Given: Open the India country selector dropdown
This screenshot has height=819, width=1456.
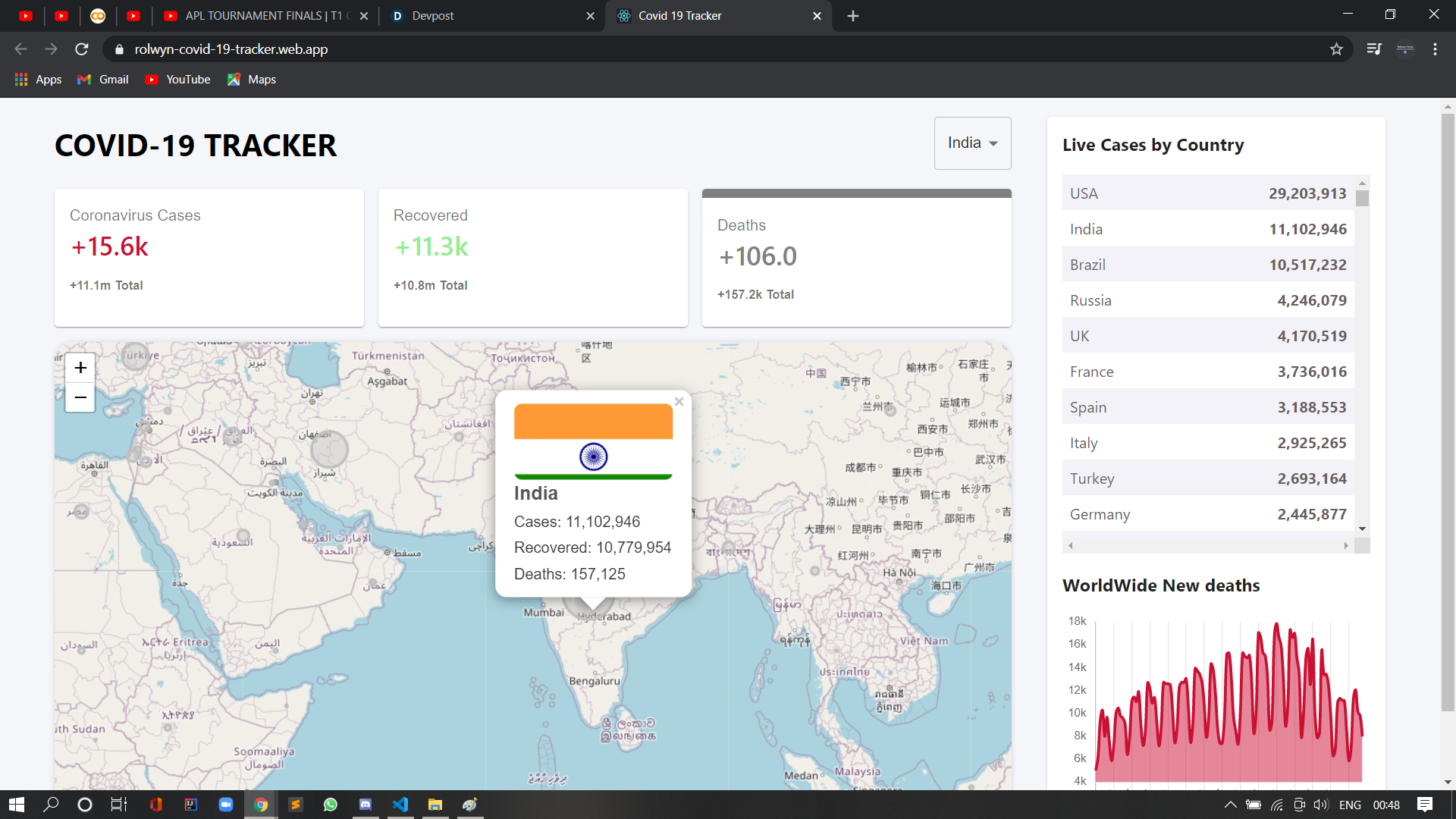Looking at the screenshot, I should [x=972, y=143].
